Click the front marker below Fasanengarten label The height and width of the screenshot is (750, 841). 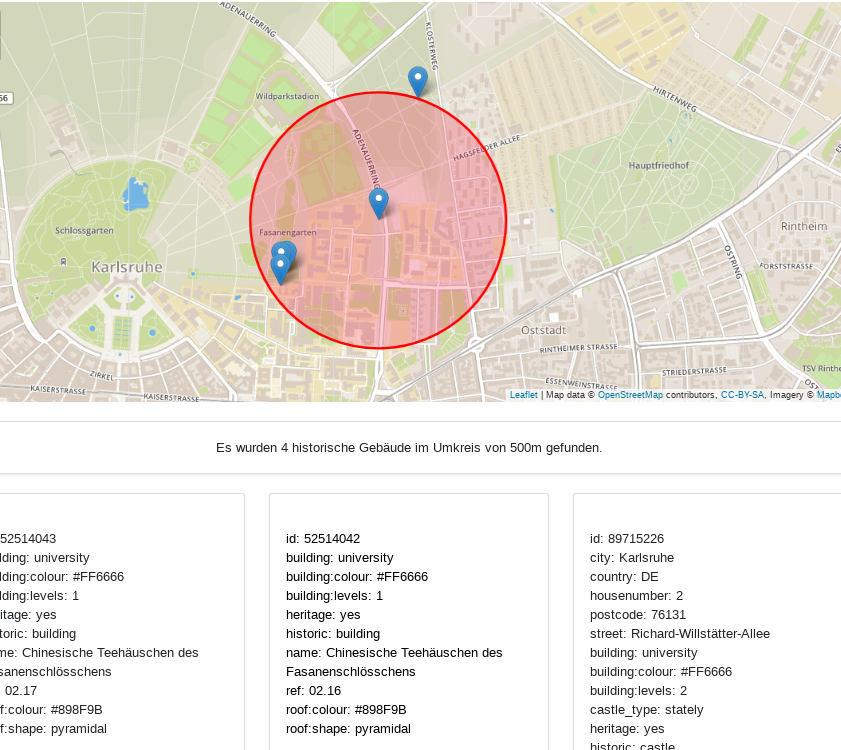tap(280, 268)
